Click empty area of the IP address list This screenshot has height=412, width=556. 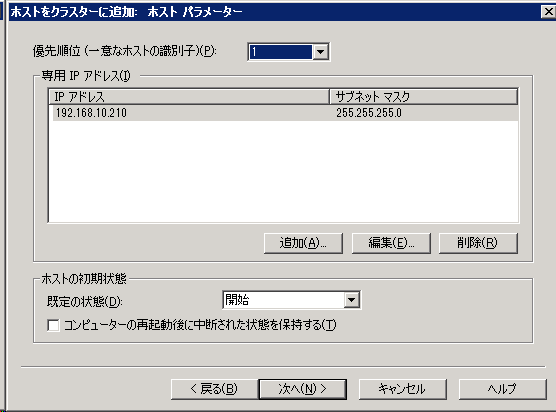click(x=284, y=172)
